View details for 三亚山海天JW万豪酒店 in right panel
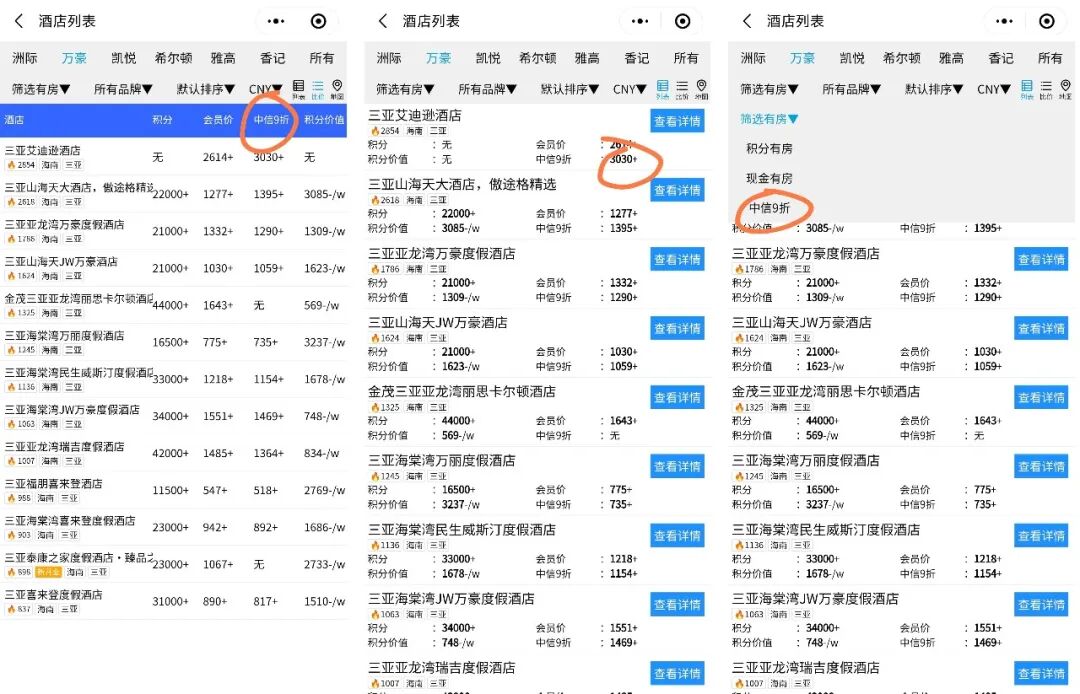The image size is (1080, 694). 1041,328
